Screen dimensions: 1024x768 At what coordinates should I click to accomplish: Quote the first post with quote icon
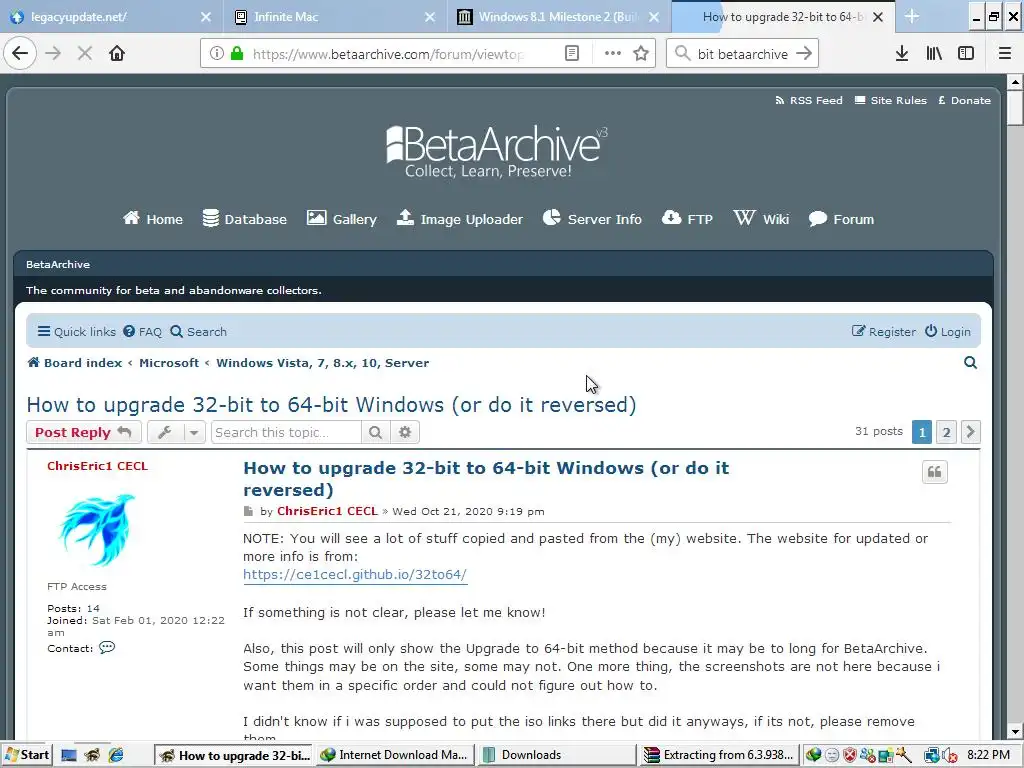pyautogui.click(x=935, y=472)
